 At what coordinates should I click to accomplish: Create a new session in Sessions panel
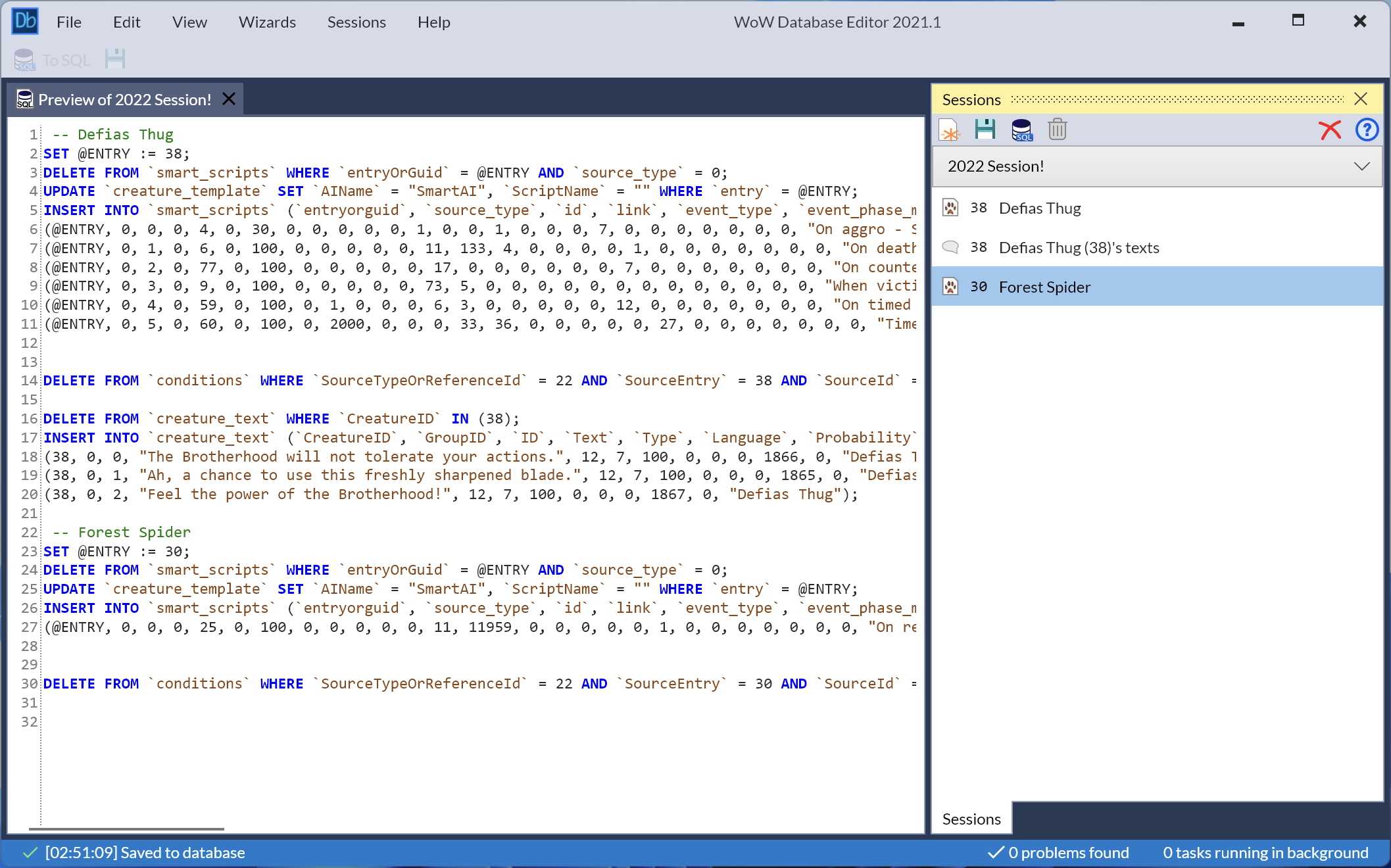click(x=950, y=130)
